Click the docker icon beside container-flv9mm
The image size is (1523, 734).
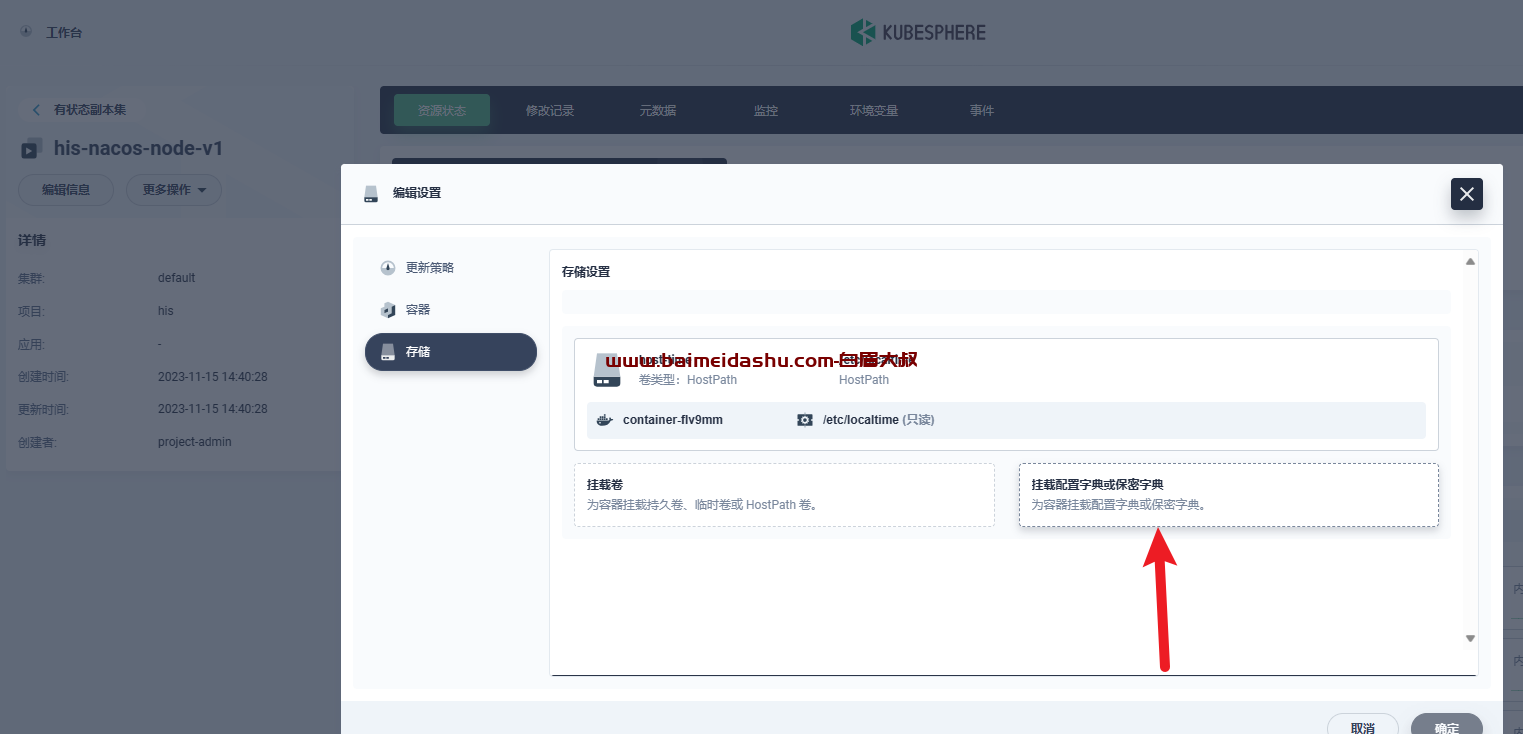click(x=604, y=420)
